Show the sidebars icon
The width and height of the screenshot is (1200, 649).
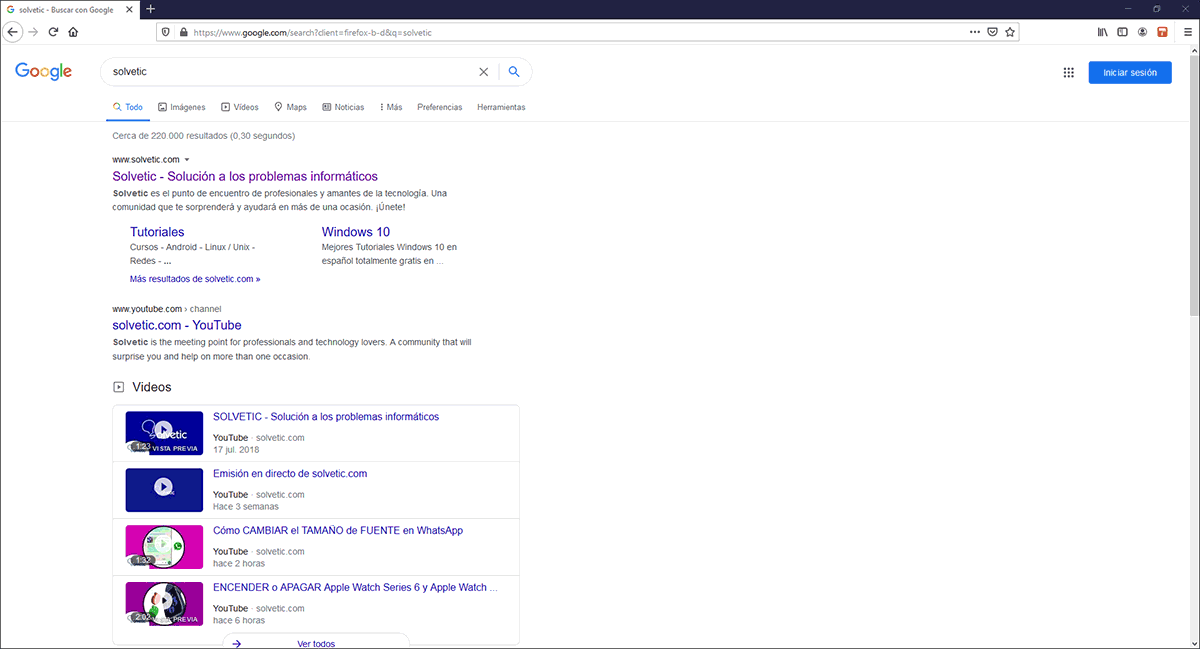tap(1122, 32)
